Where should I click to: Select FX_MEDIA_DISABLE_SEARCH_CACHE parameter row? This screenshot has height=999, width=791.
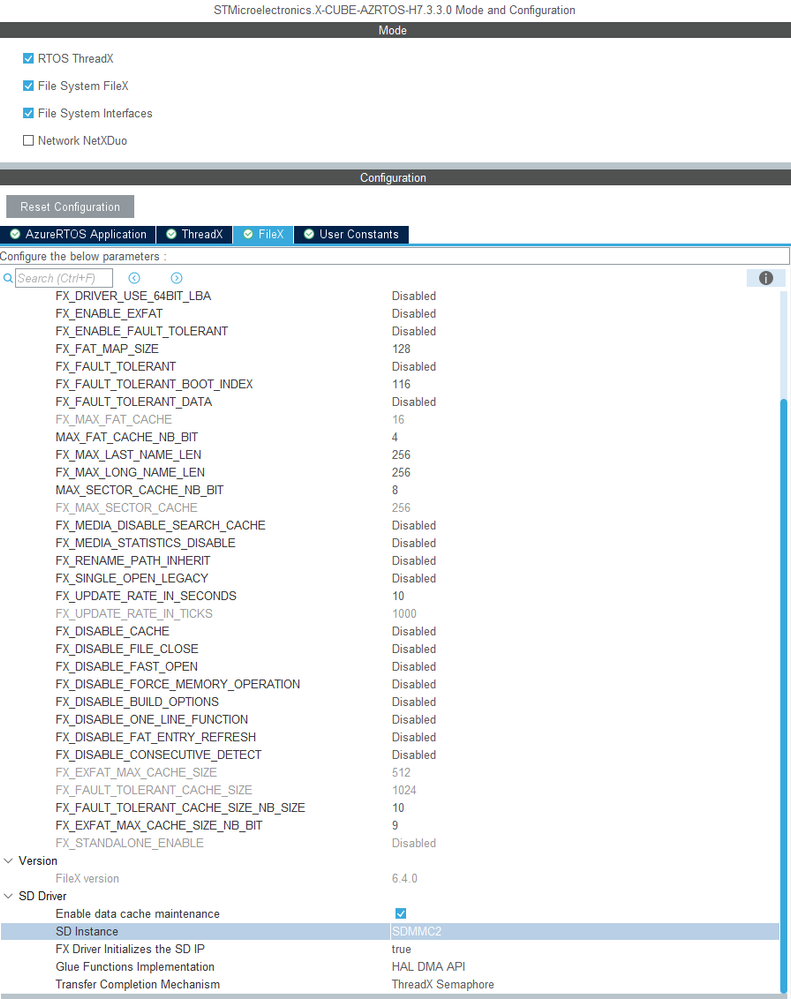pos(389,526)
